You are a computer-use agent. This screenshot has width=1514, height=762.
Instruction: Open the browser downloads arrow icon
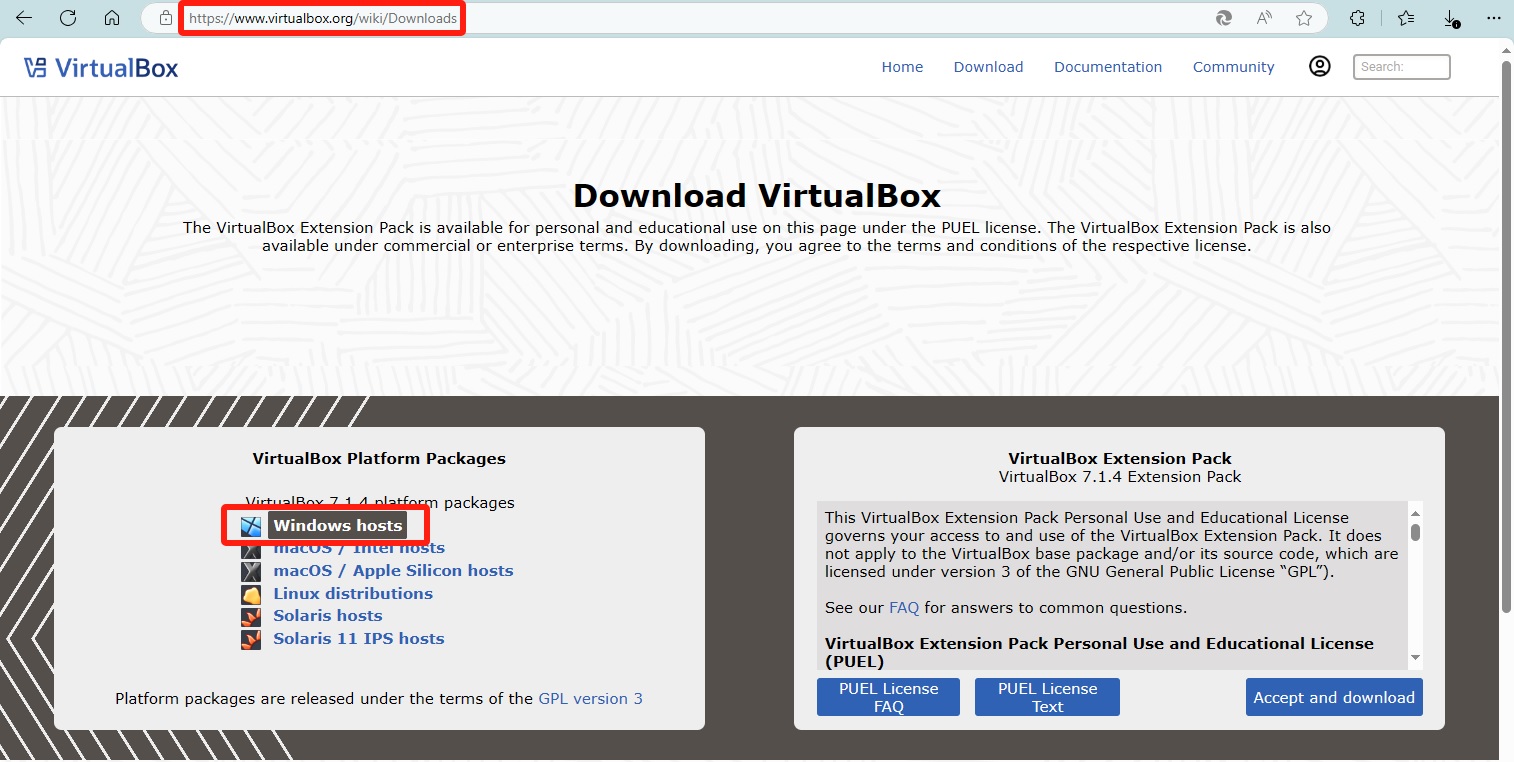pos(1450,18)
